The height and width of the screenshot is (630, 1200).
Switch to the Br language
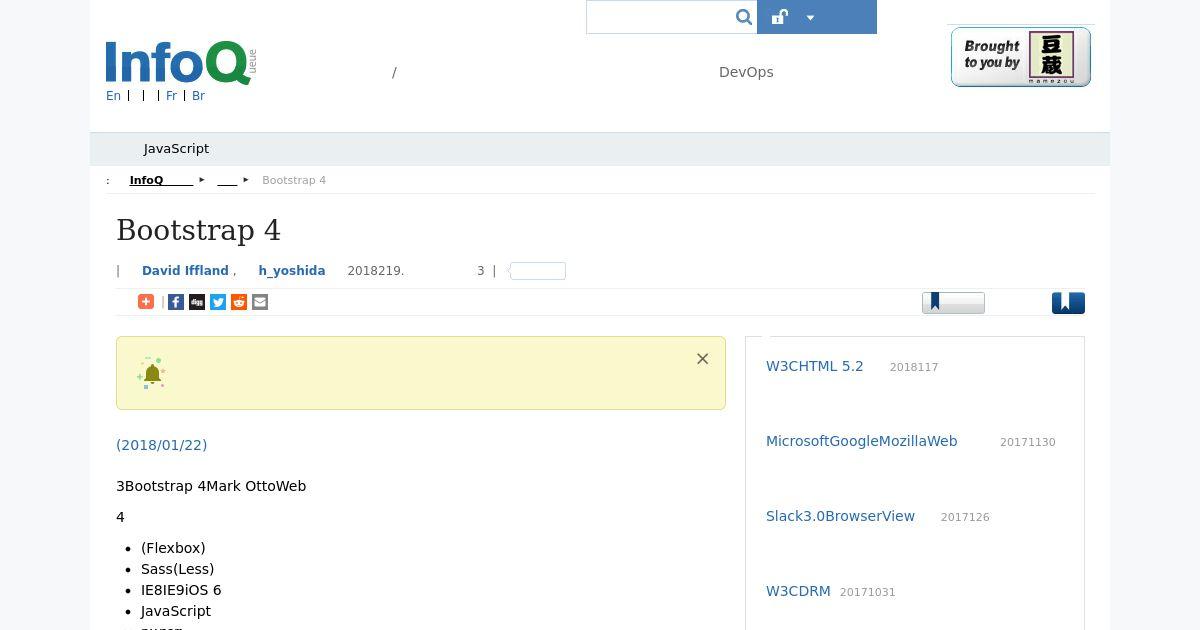pos(198,96)
